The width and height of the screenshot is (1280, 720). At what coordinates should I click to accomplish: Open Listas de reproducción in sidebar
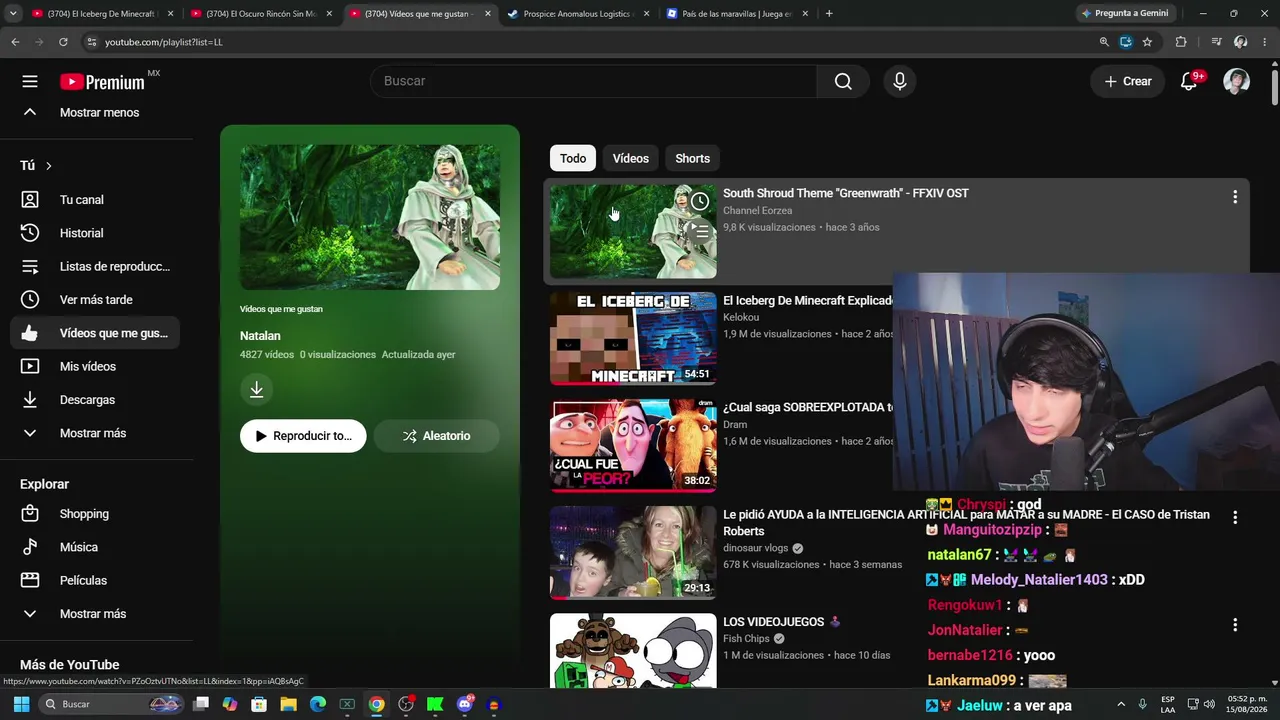tap(95, 267)
